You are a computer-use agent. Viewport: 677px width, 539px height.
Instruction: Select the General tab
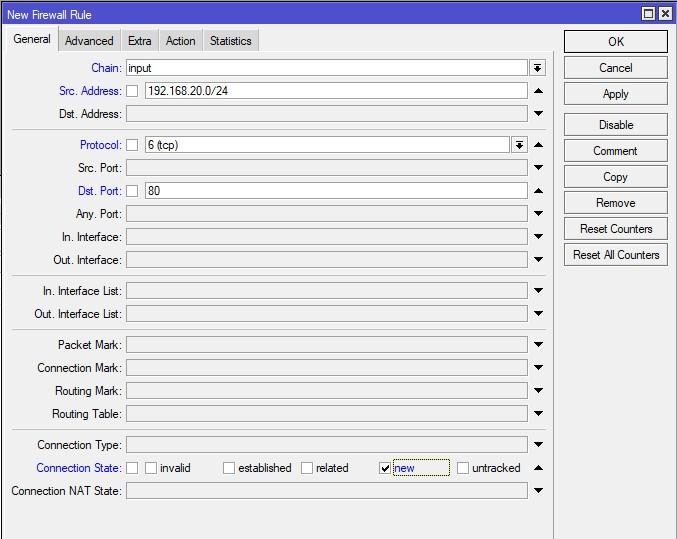pos(32,39)
